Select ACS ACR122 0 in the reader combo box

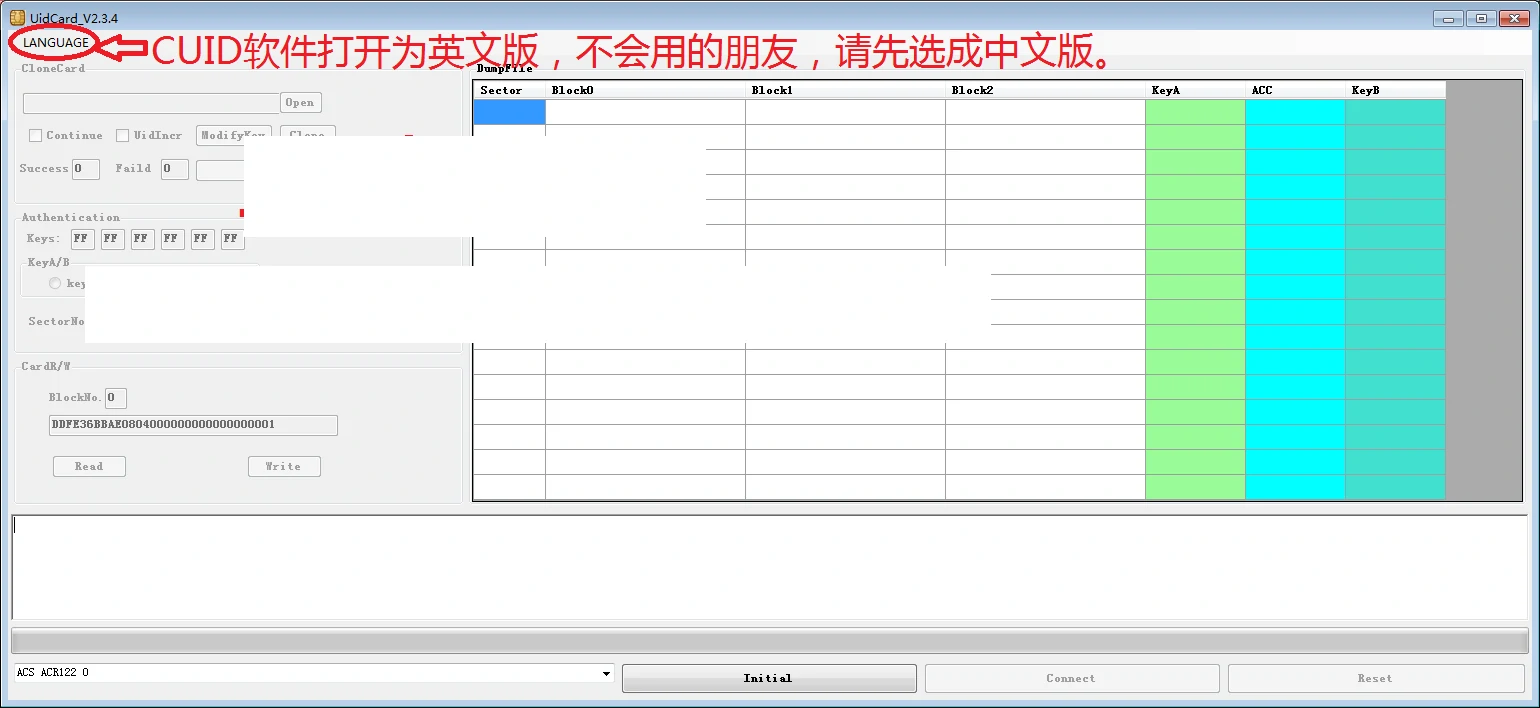[x=300, y=673]
